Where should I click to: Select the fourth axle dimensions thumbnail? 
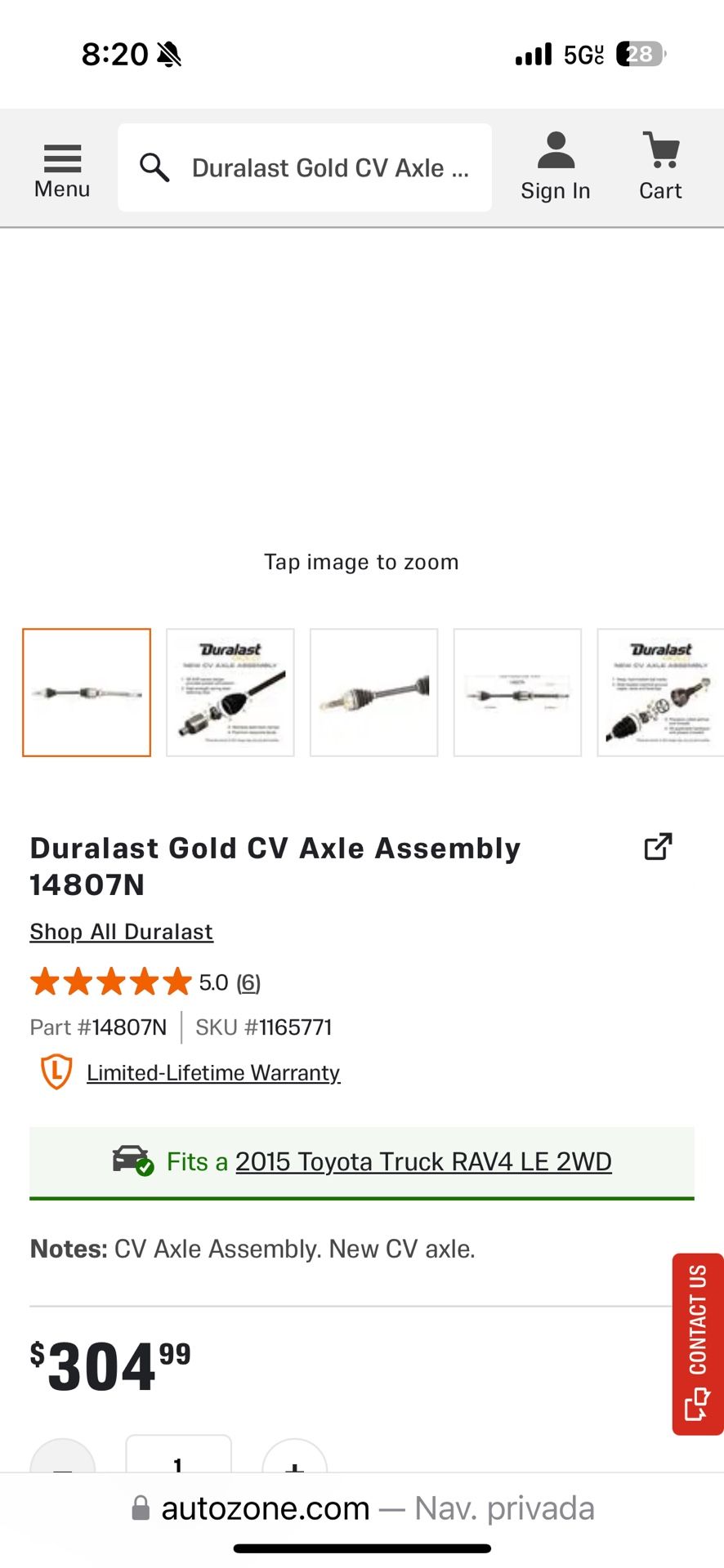517,693
